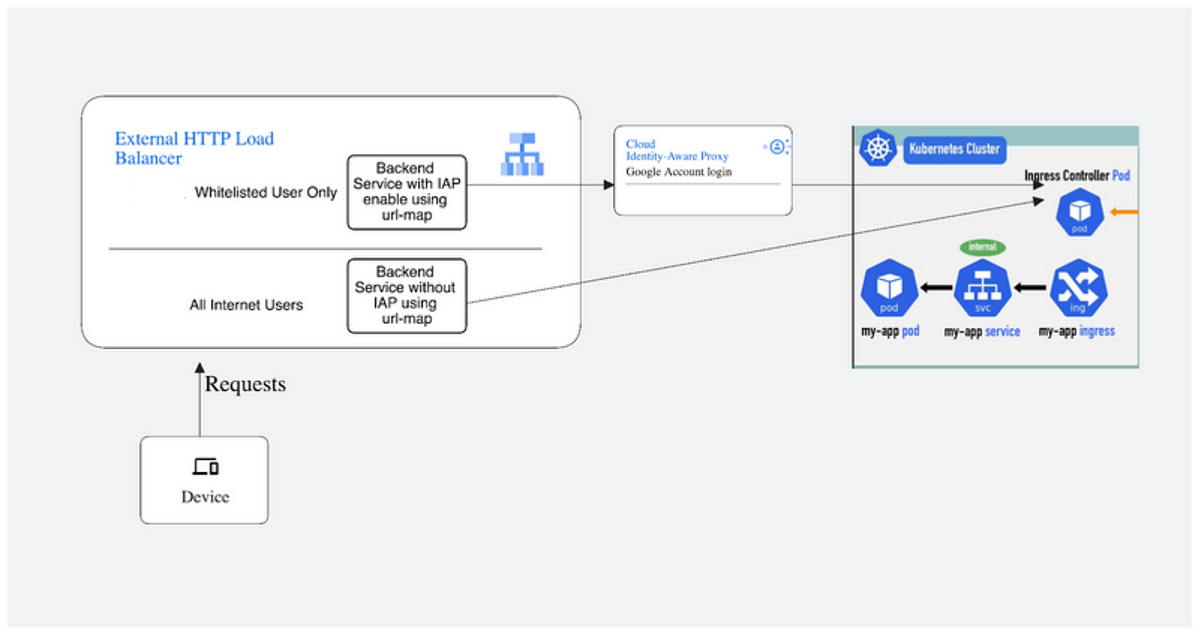Click the External HTTP Load Balancer title

(192, 147)
